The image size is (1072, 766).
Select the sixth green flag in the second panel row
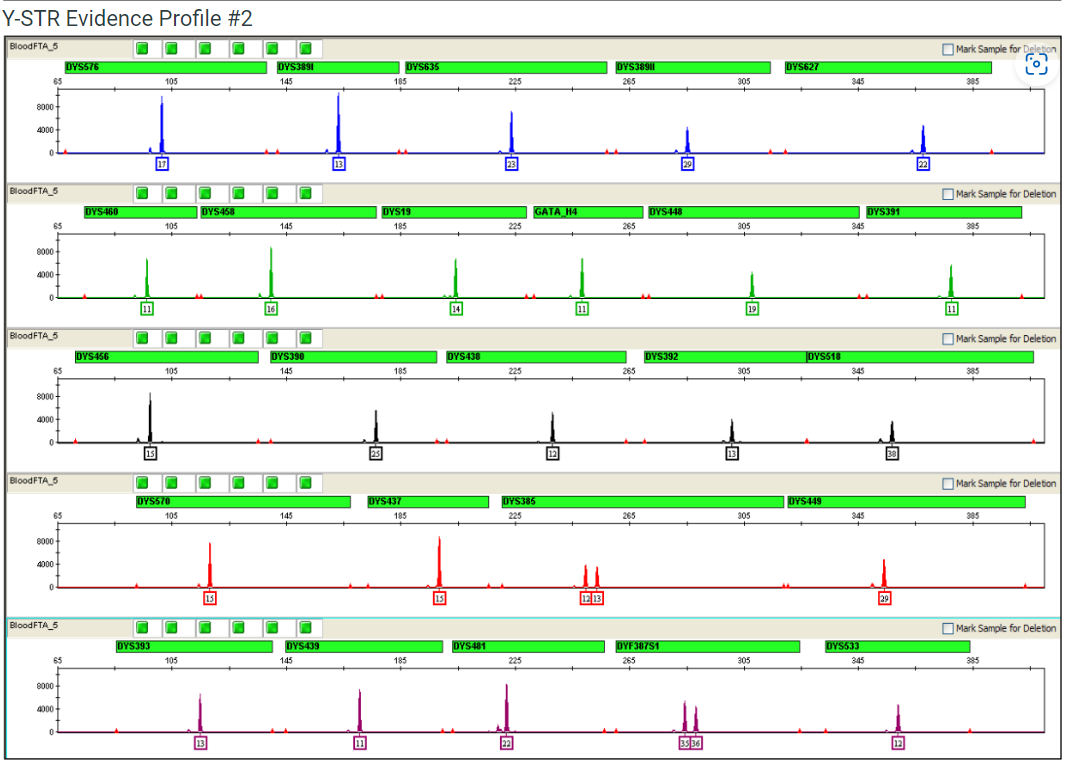[x=305, y=193]
